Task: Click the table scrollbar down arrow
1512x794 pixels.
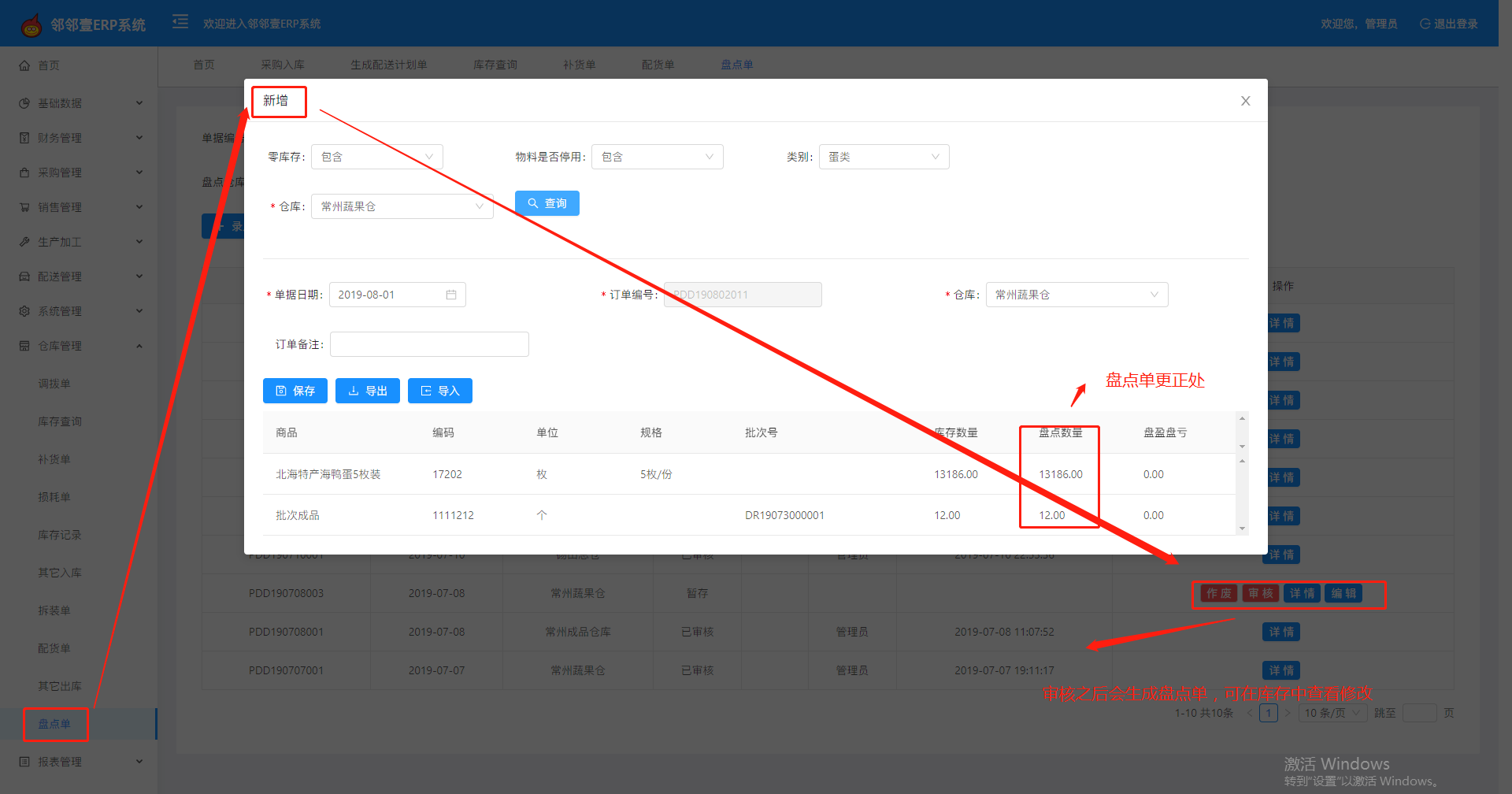Action: [1242, 529]
